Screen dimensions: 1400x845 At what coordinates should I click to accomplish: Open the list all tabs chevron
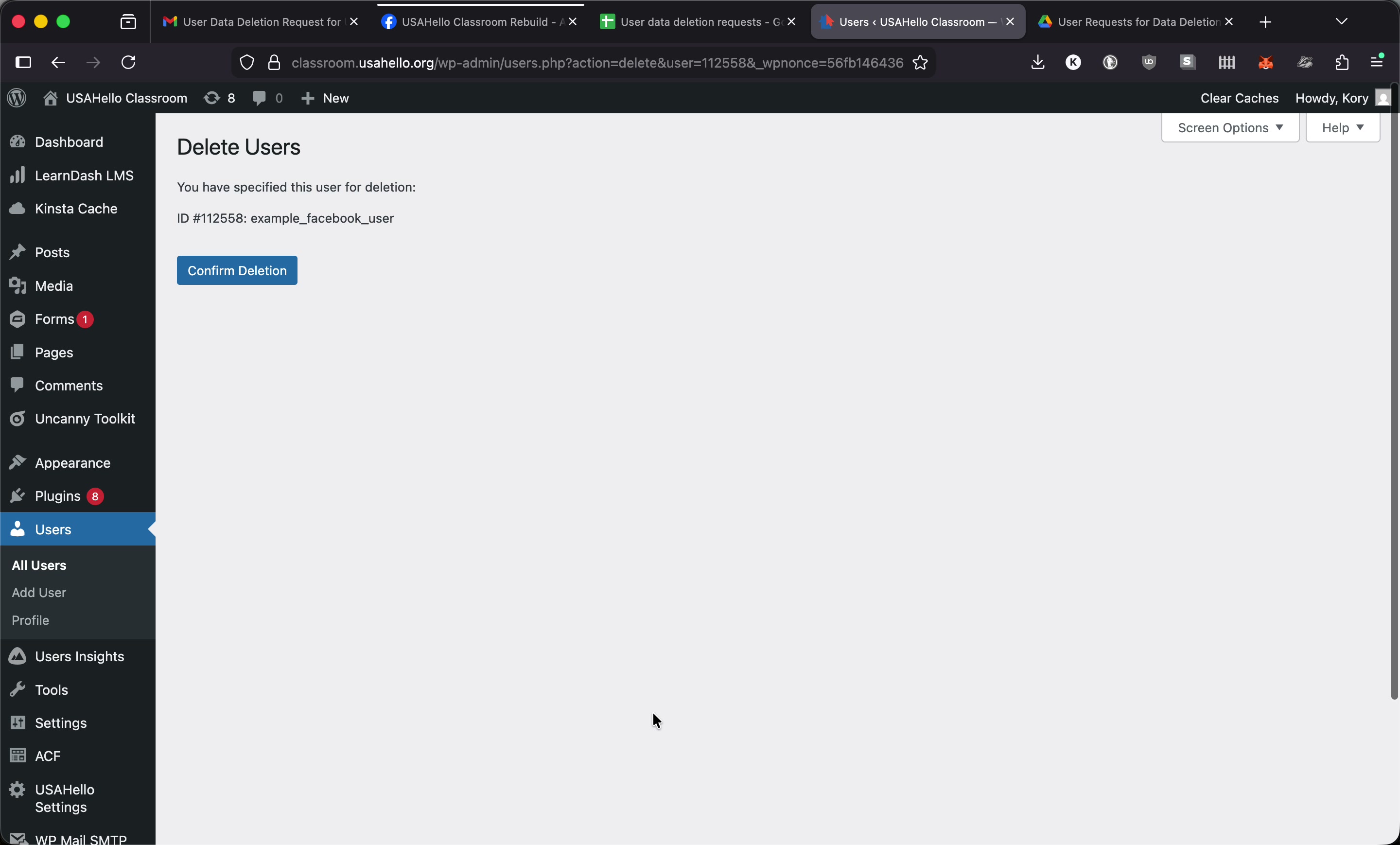(1342, 21)
